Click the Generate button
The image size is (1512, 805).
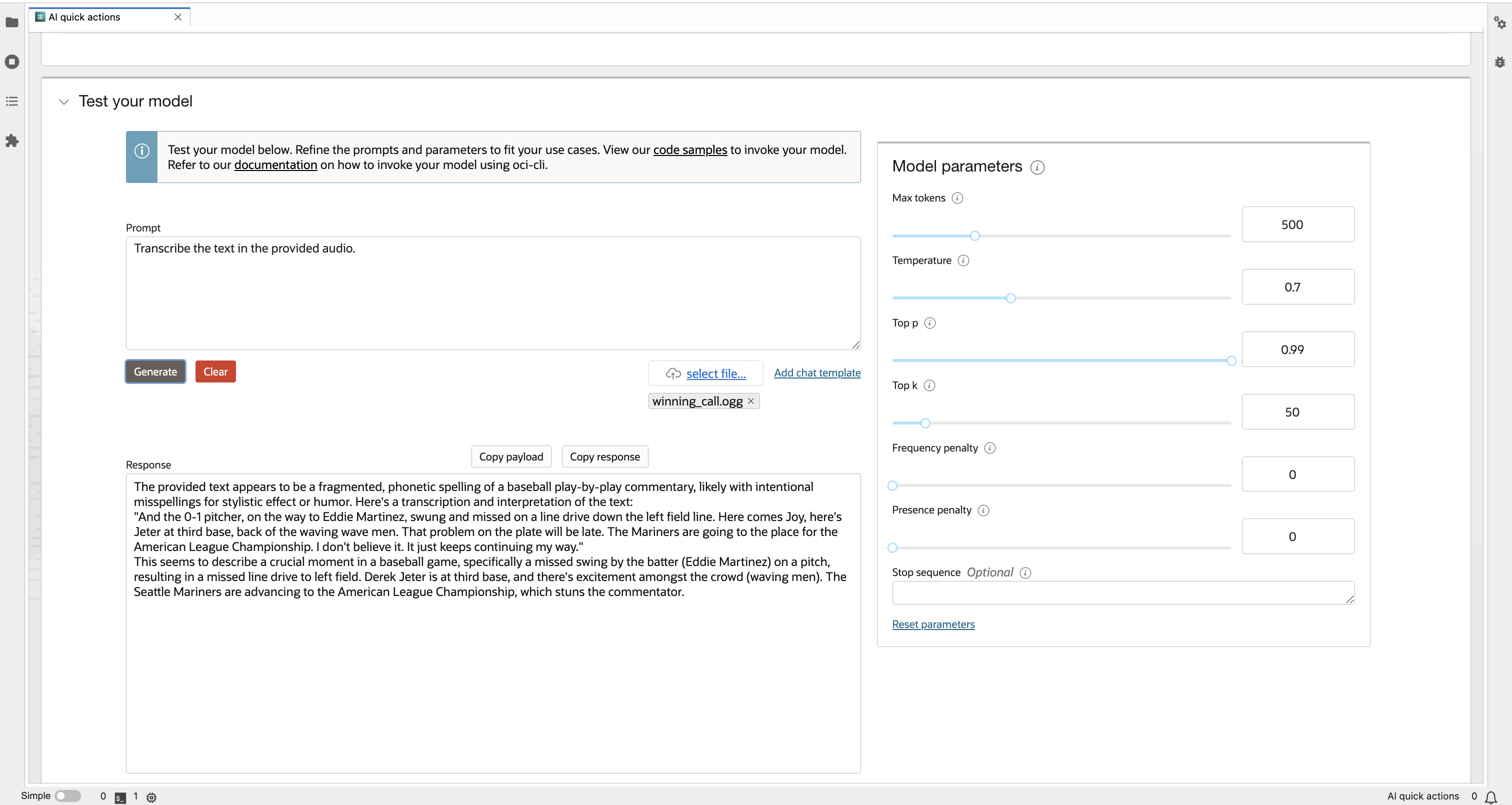(x=155, y=371)
